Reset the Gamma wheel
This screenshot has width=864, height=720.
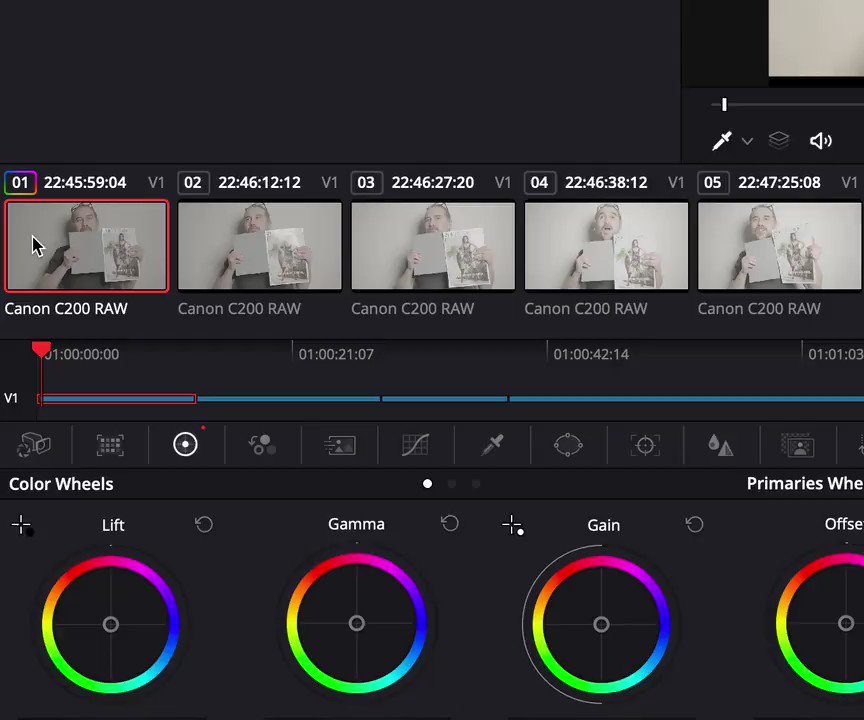[450, 523]
